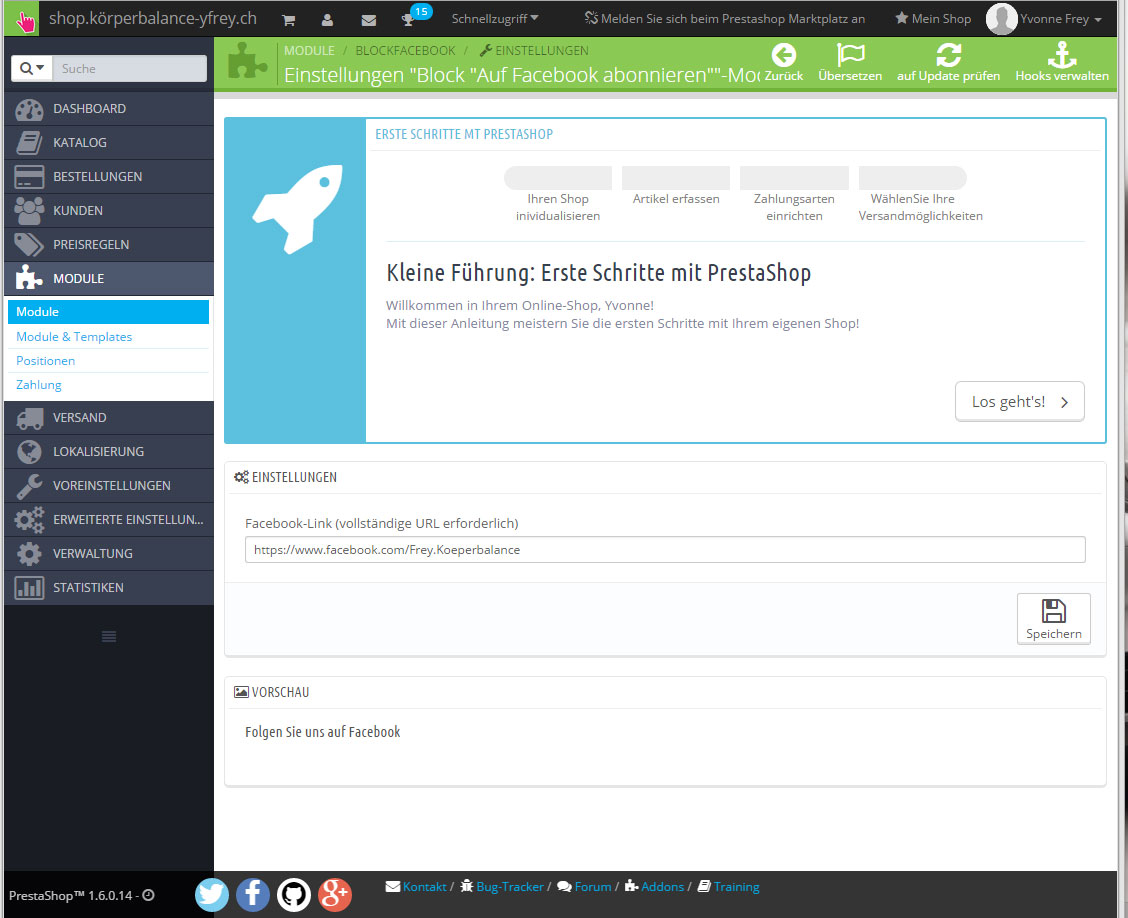Click the shop name shop.körperbalance-yfrey.ch
Image resolution: width=1128 pixels, height=918 pixels.
click(x=153, y=19)
